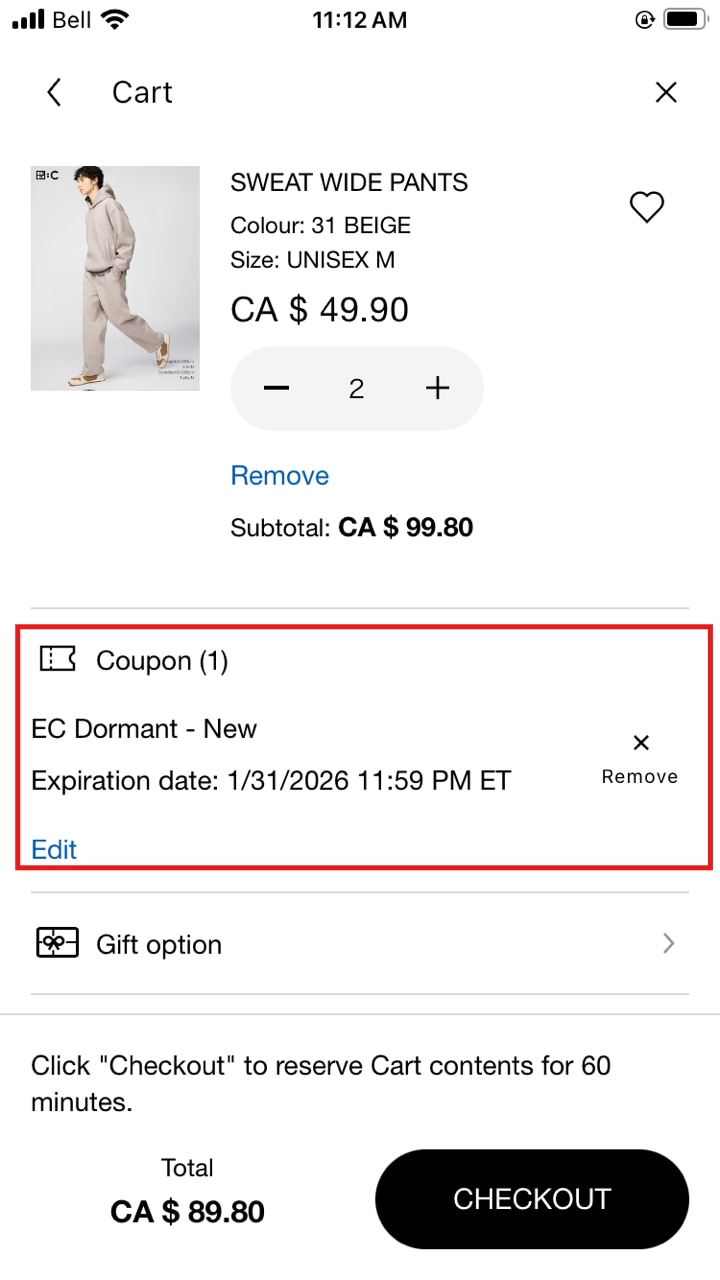The width and height of the screenshot is (720, 1280).
Task: Expand Gift option with the chevron
Action: click(x=669, y=943)
